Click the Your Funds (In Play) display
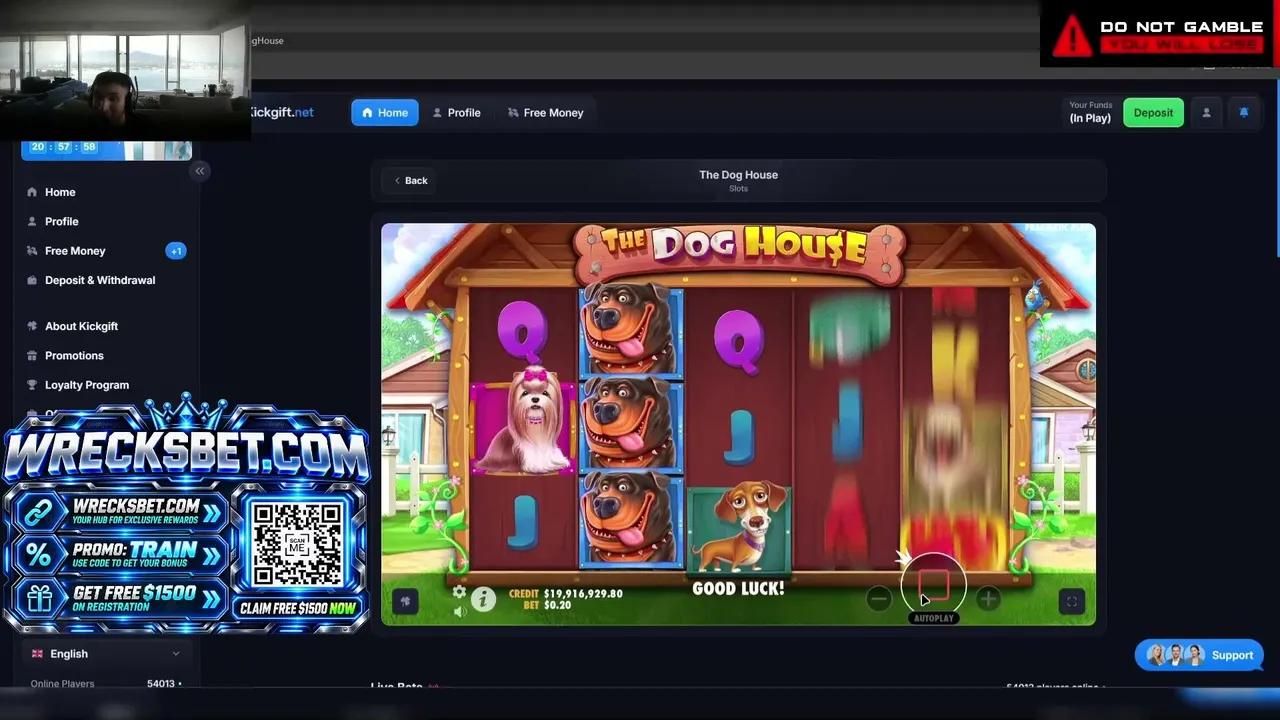This screenshot has height=720, width=1280. 1090,112
